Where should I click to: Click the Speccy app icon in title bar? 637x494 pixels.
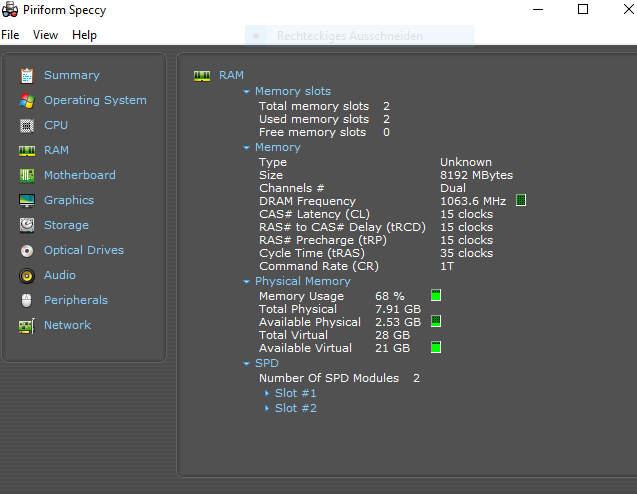pos(10,10)
